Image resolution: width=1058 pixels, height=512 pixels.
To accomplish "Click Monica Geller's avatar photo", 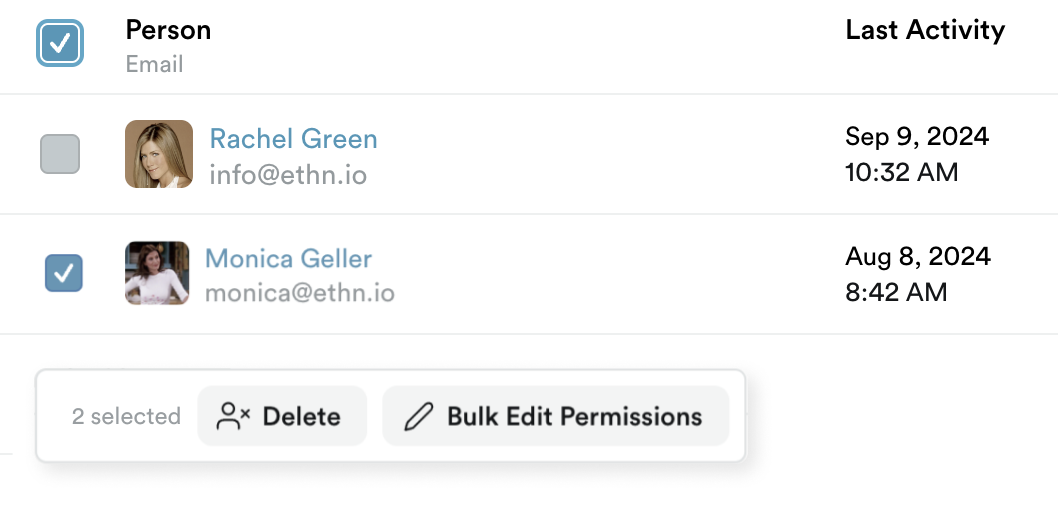I will click(x=157, y=273).
